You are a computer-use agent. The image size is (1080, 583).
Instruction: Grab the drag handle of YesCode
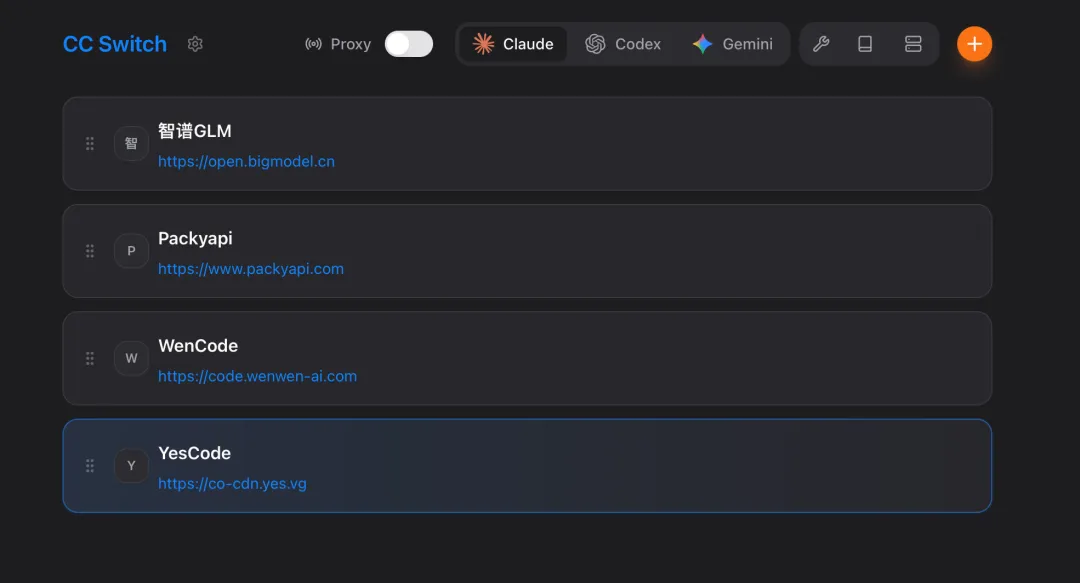[90, 466]
